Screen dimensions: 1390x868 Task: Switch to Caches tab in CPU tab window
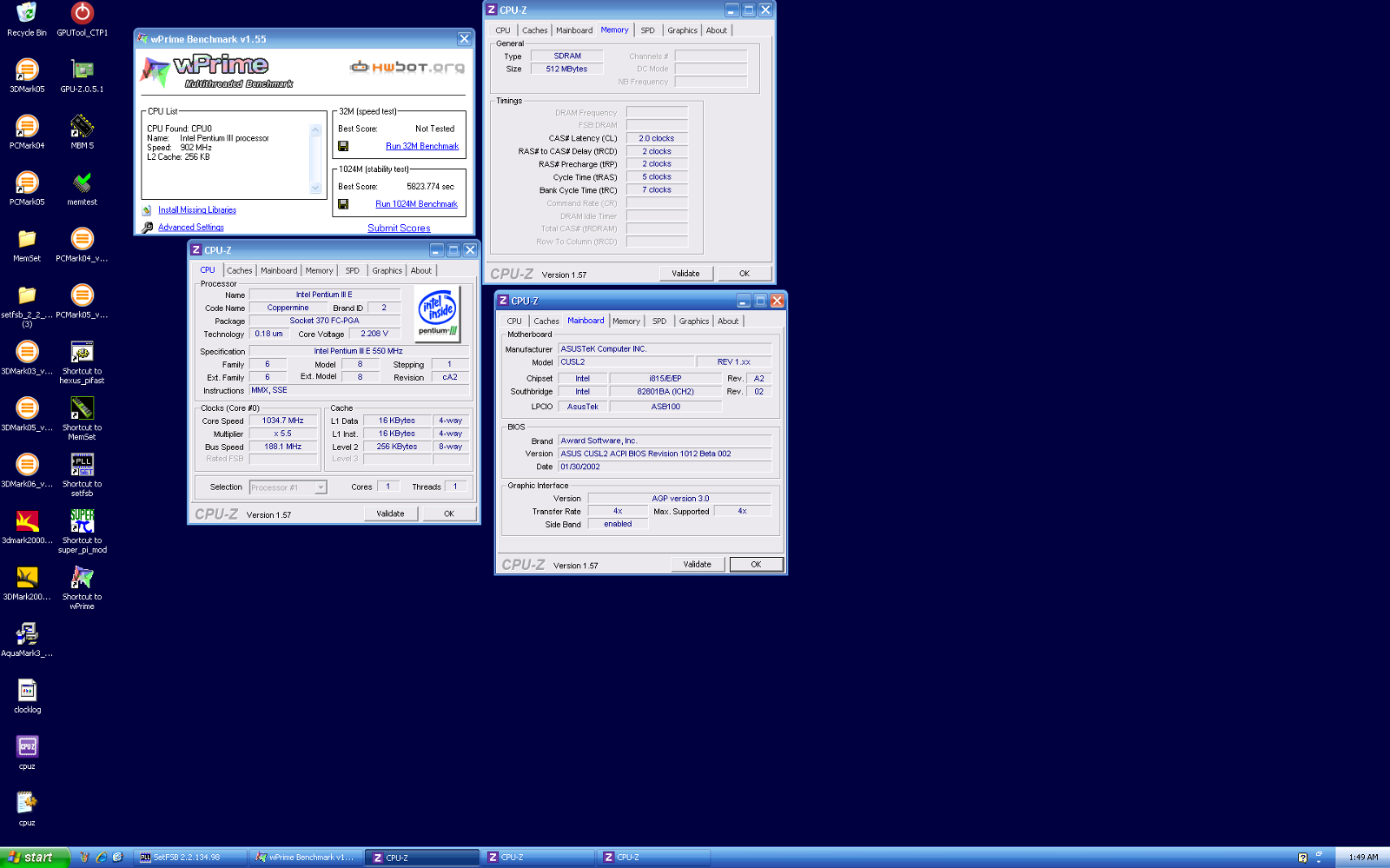[239, 271]
